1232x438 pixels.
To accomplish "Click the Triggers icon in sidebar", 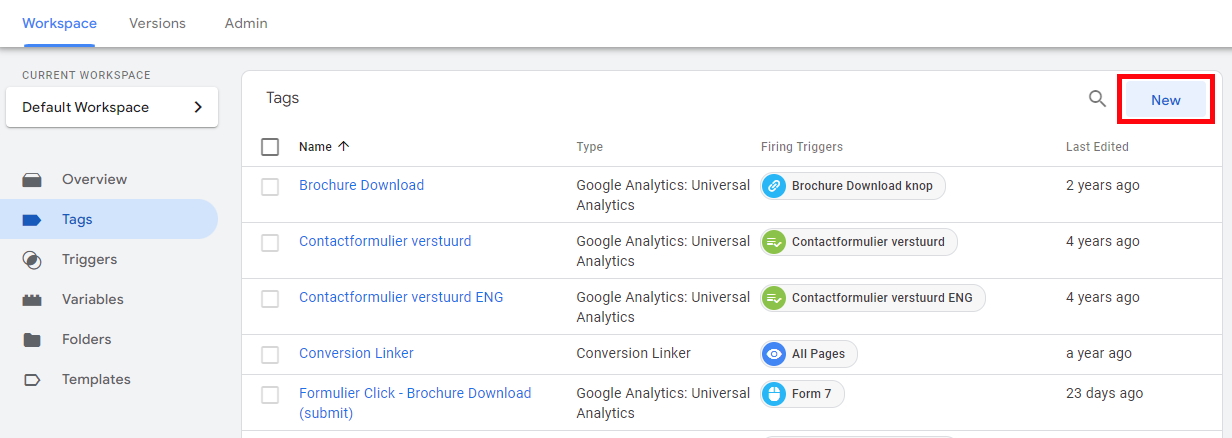I will coord(32,260).
